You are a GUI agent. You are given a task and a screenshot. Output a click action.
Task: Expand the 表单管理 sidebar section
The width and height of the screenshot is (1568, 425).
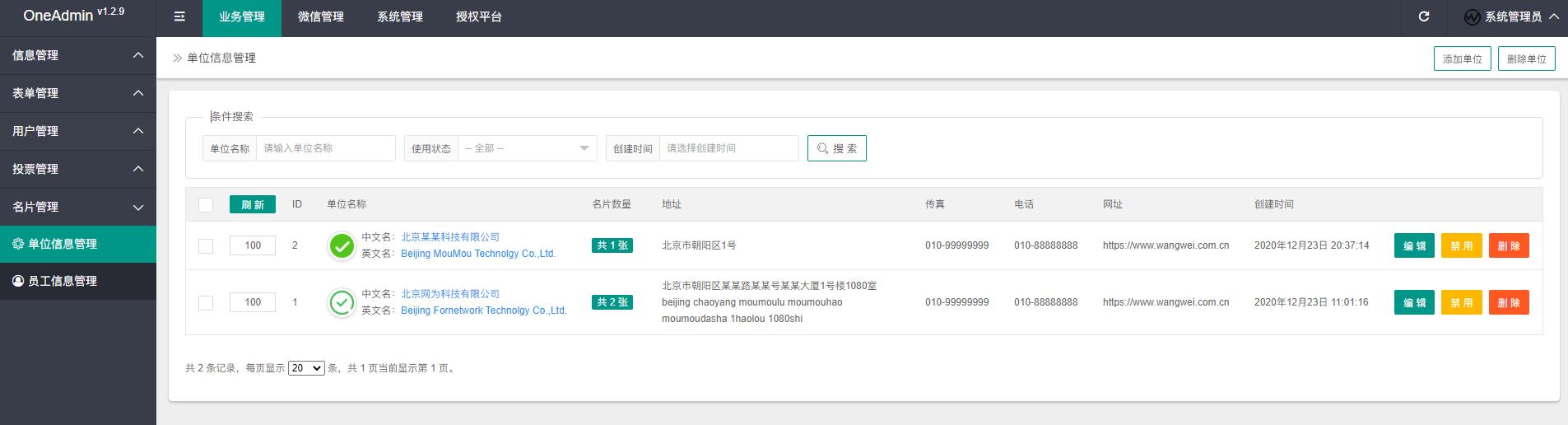click(x=78, y=93)
